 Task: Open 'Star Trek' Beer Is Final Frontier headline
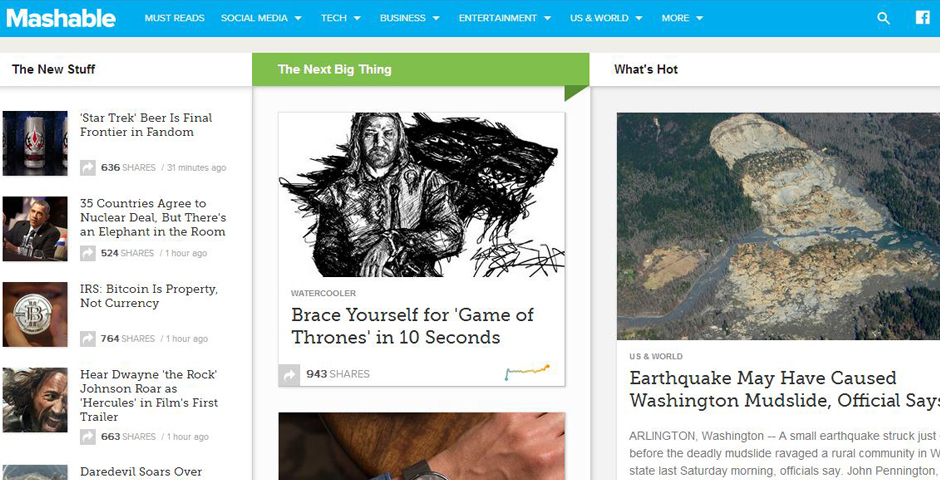(x=146, y=125)
